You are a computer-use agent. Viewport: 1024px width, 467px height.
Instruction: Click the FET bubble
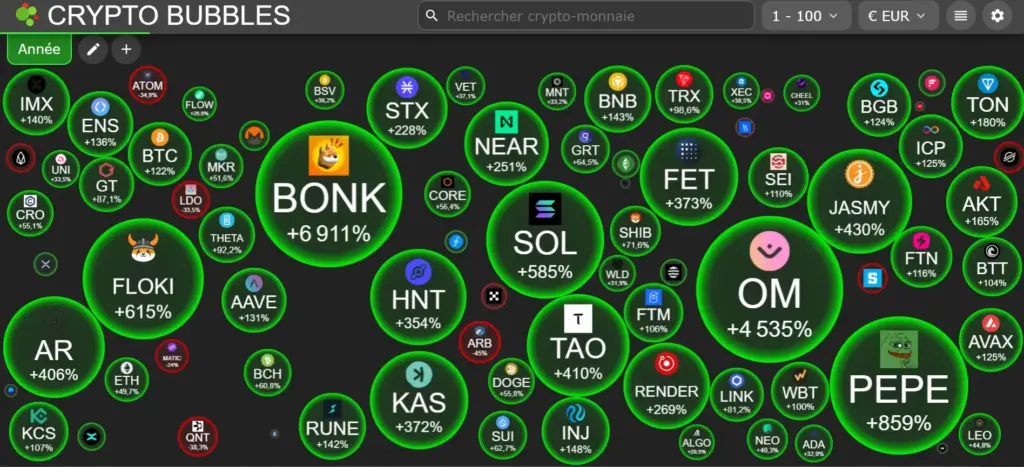tap(688, 177)
